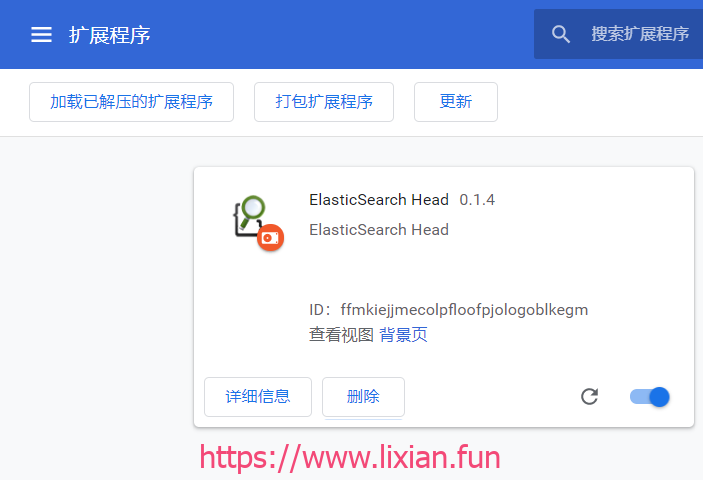
Task: Click 加载已解压的扩展程序 button
Action: 131,102
